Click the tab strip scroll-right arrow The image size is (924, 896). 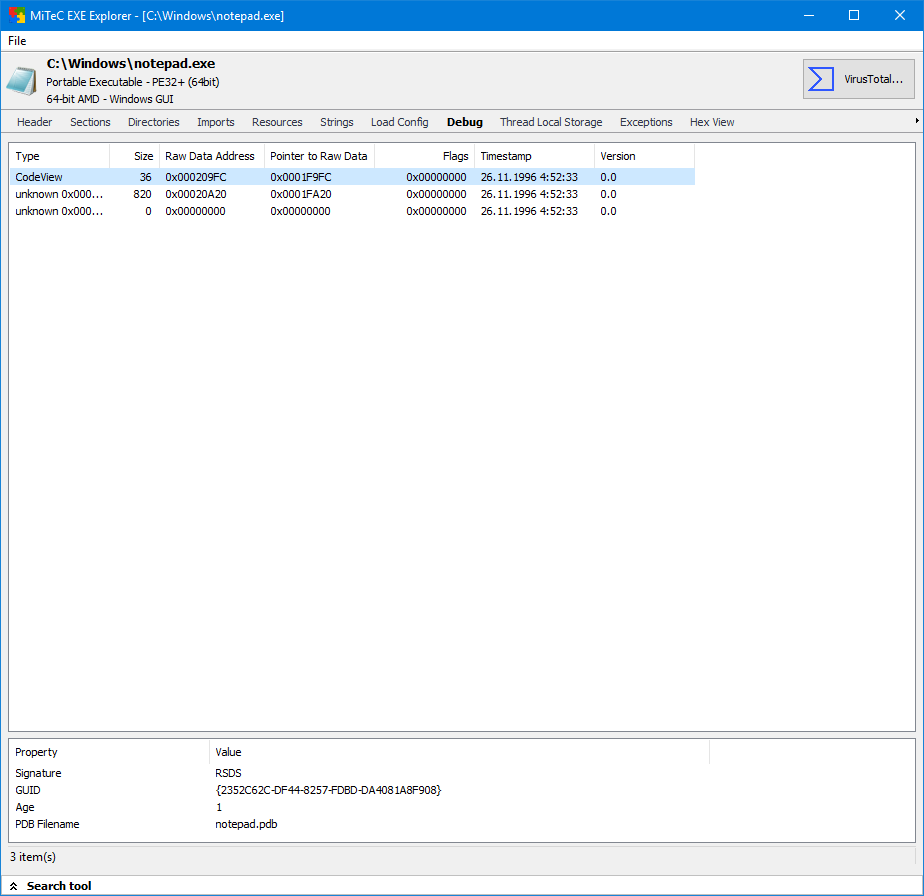pos(917,121)
